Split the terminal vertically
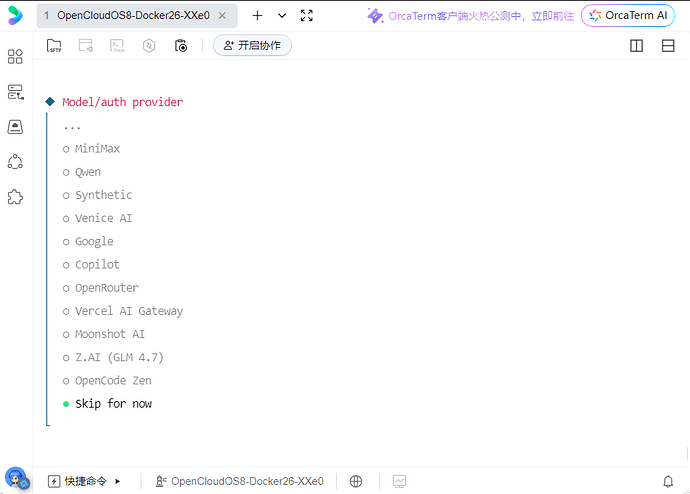 click(636, 46)
